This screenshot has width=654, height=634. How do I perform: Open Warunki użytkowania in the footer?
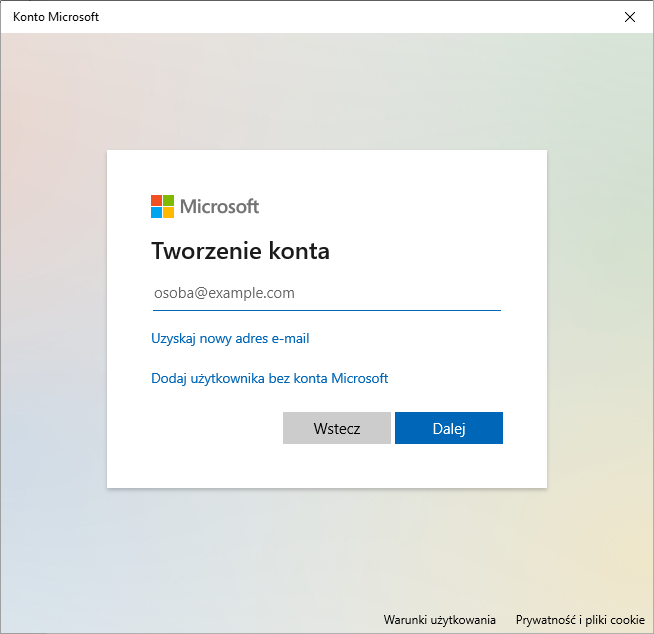pyautogui.click(x=439, y=620)
